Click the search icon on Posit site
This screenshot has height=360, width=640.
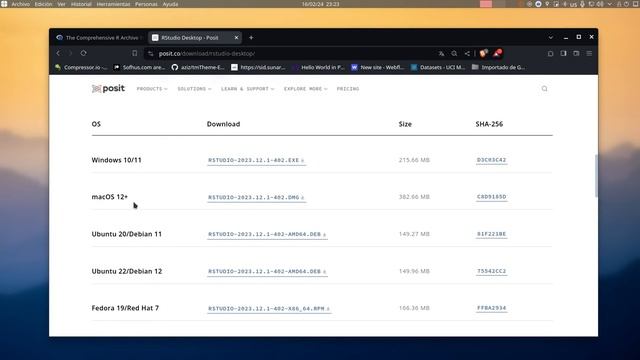point(544,89)
